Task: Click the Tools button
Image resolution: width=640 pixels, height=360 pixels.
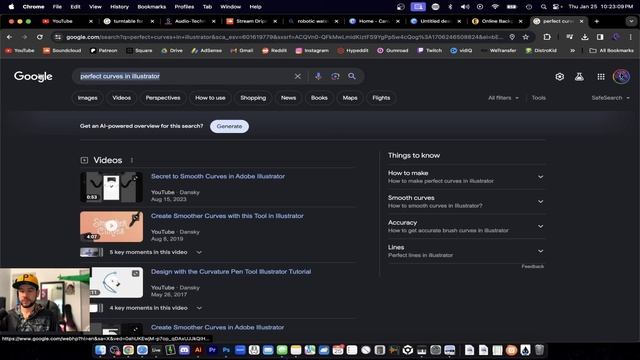Action: 538,98
